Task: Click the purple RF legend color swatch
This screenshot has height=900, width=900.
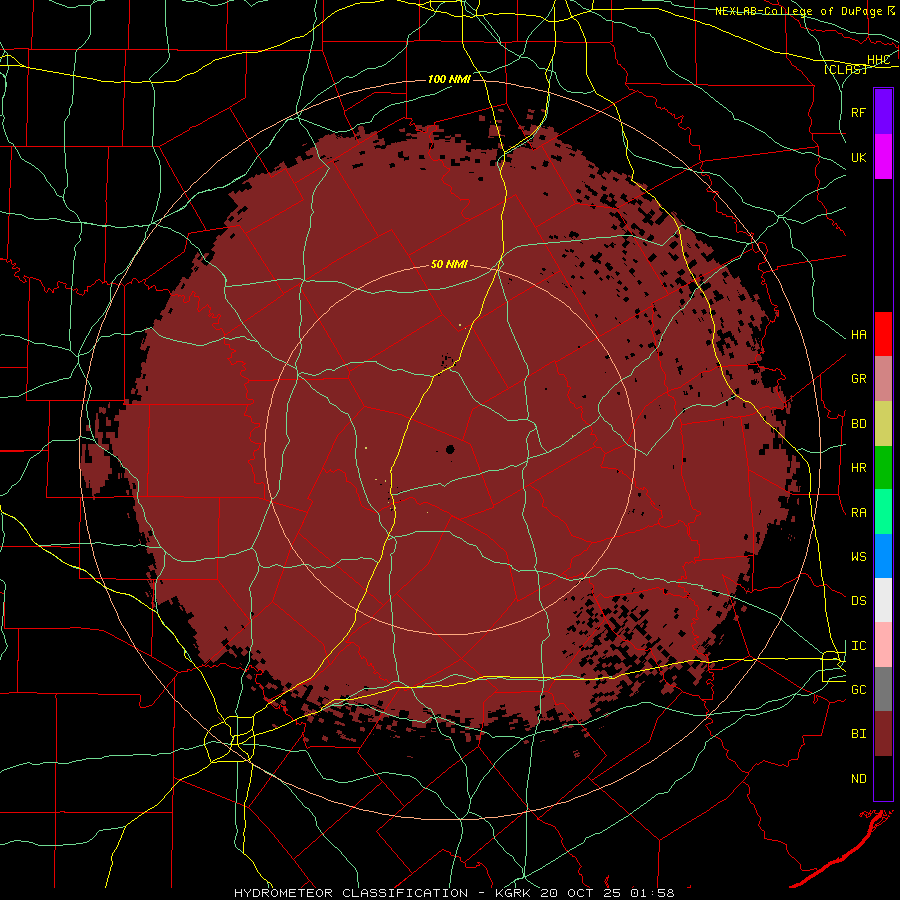Action: 883,112
